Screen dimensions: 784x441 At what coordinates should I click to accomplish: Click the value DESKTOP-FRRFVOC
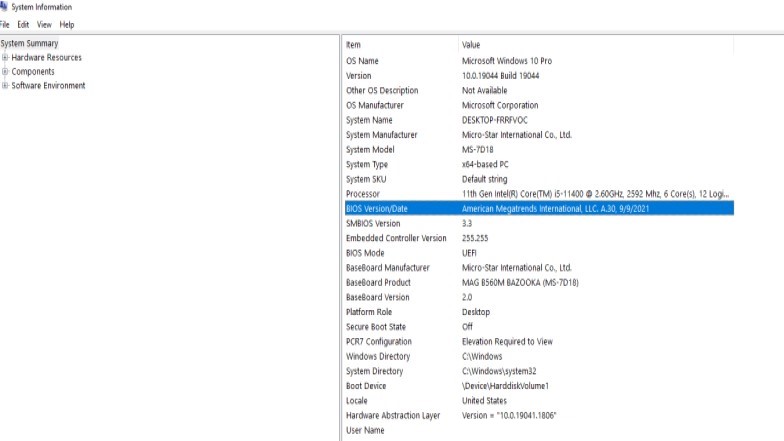(x=494, y=120)
